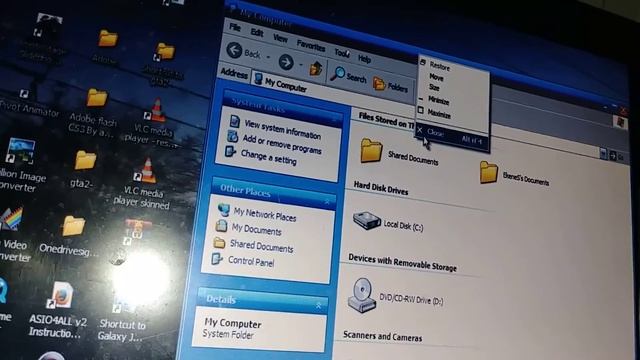Open the View menu
640x360 pixels.
pyautogui.click(x=280, y=38)
